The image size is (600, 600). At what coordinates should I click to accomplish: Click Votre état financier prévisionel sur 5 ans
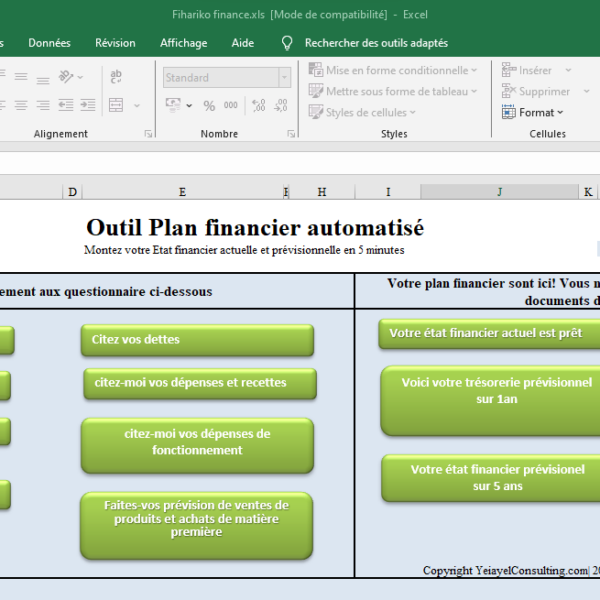pos(491,478)
